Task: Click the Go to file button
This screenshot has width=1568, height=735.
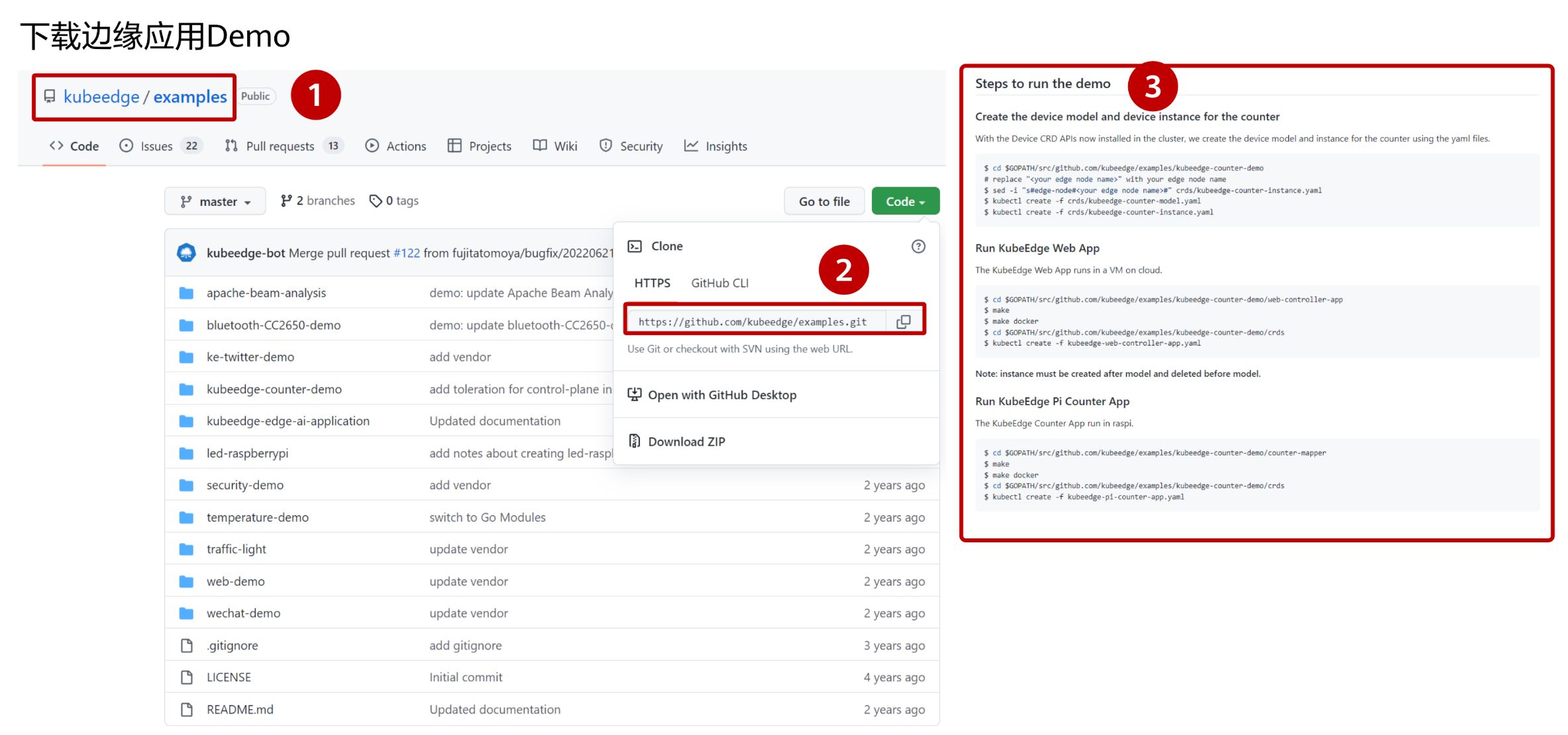Action: [x=824, y=201]
